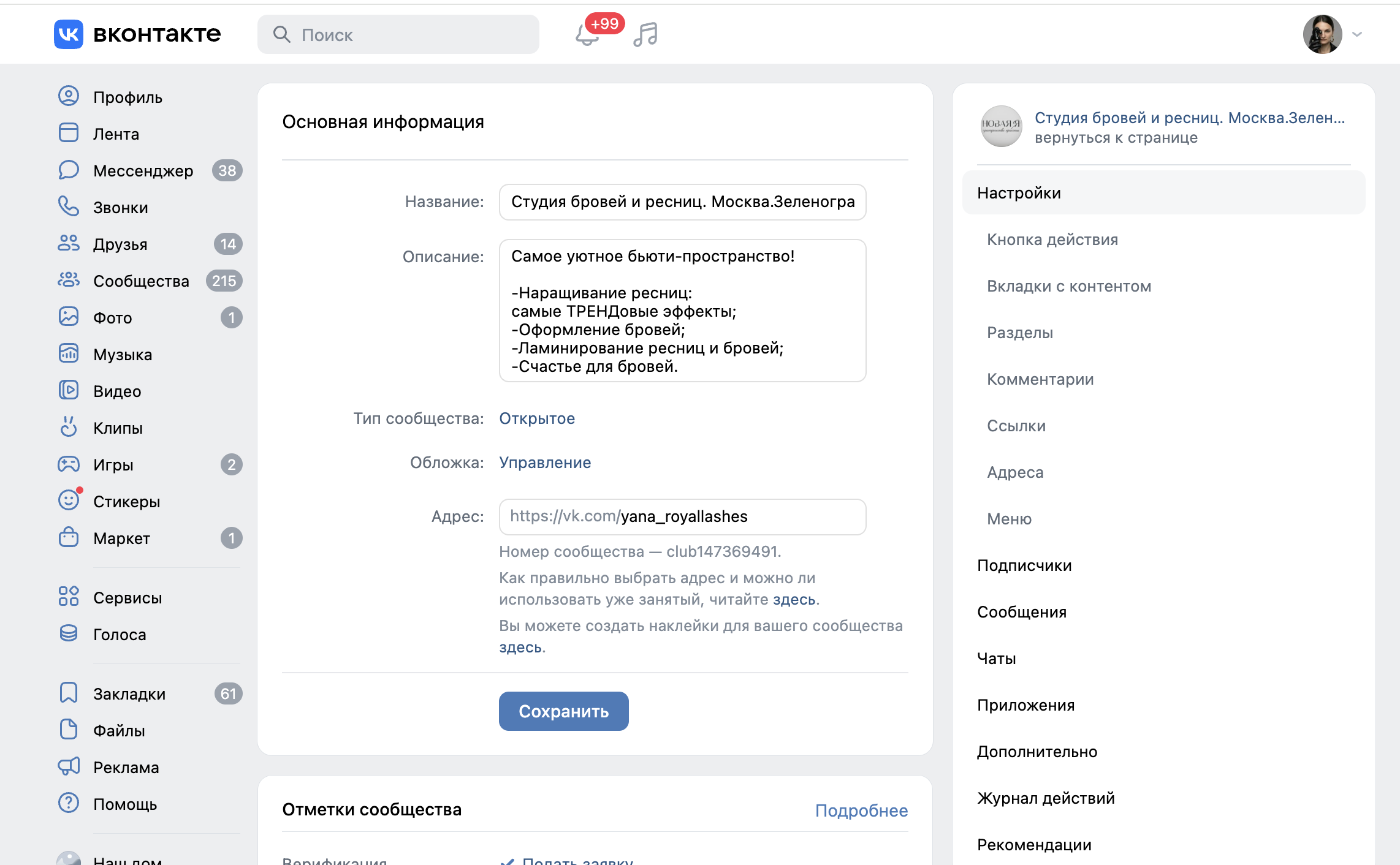Open Вкладки с контентом settings

(1069, 286)
